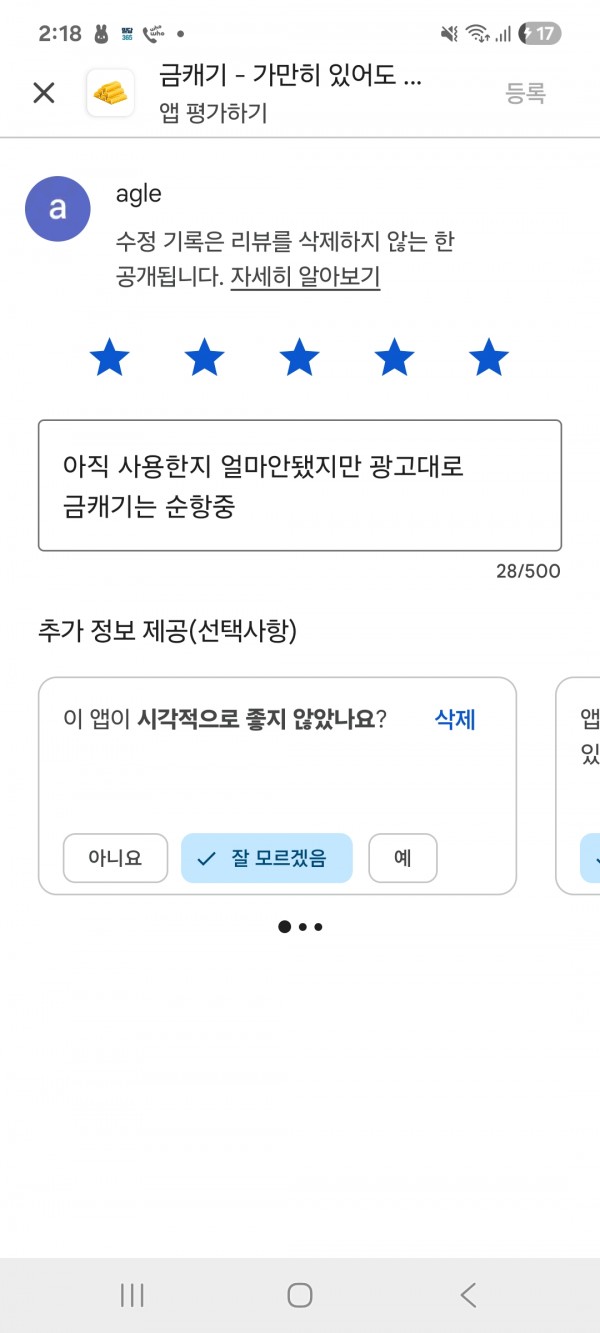
Task: Tap the 금캐기 gold bars app icon
Action: coord(111,93)
